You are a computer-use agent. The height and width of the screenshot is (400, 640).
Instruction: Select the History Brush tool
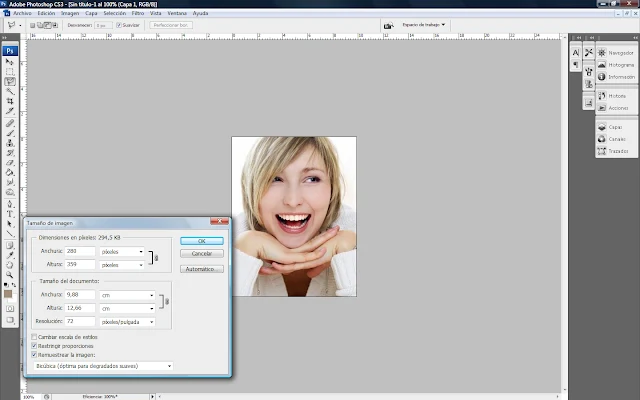(x=10, y=153)
